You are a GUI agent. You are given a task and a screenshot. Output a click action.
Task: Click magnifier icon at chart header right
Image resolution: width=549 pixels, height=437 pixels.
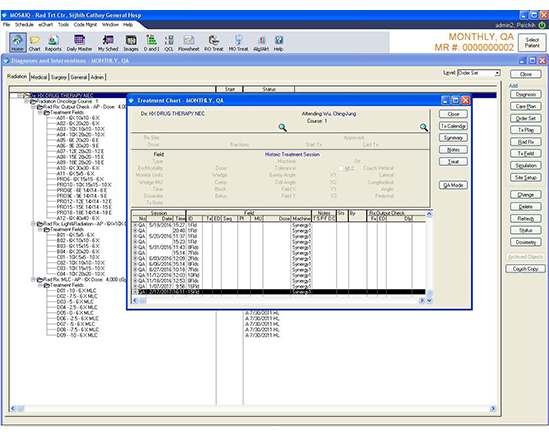tap(424, 127)
